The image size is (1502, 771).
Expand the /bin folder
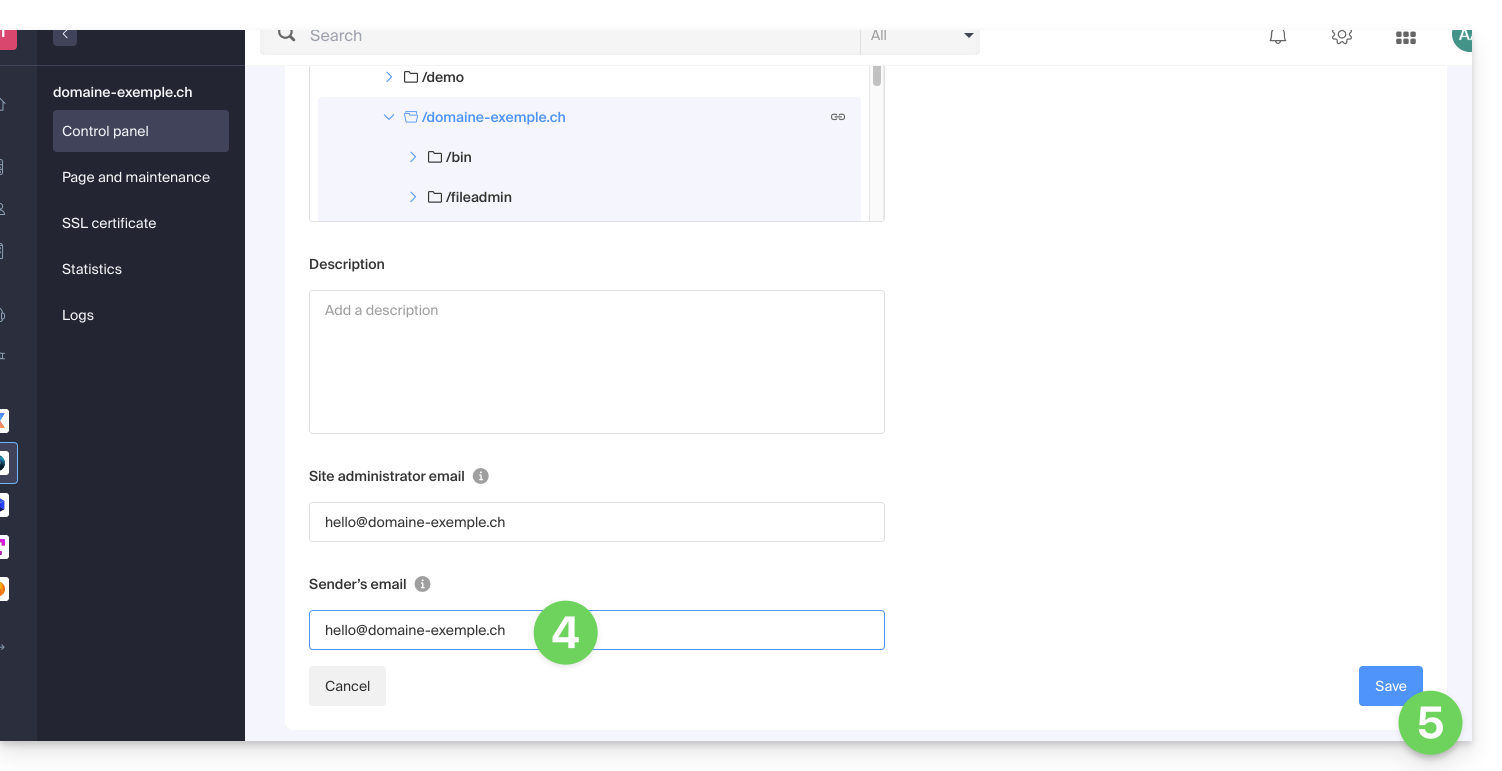coord(413,157)
